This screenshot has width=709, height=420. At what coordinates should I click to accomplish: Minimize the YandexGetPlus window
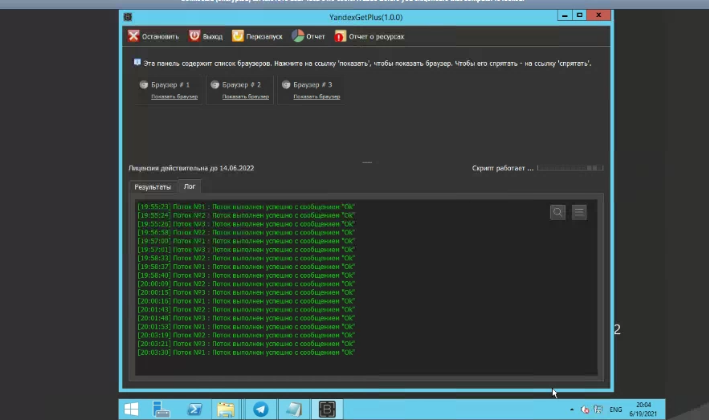[564, 15]
